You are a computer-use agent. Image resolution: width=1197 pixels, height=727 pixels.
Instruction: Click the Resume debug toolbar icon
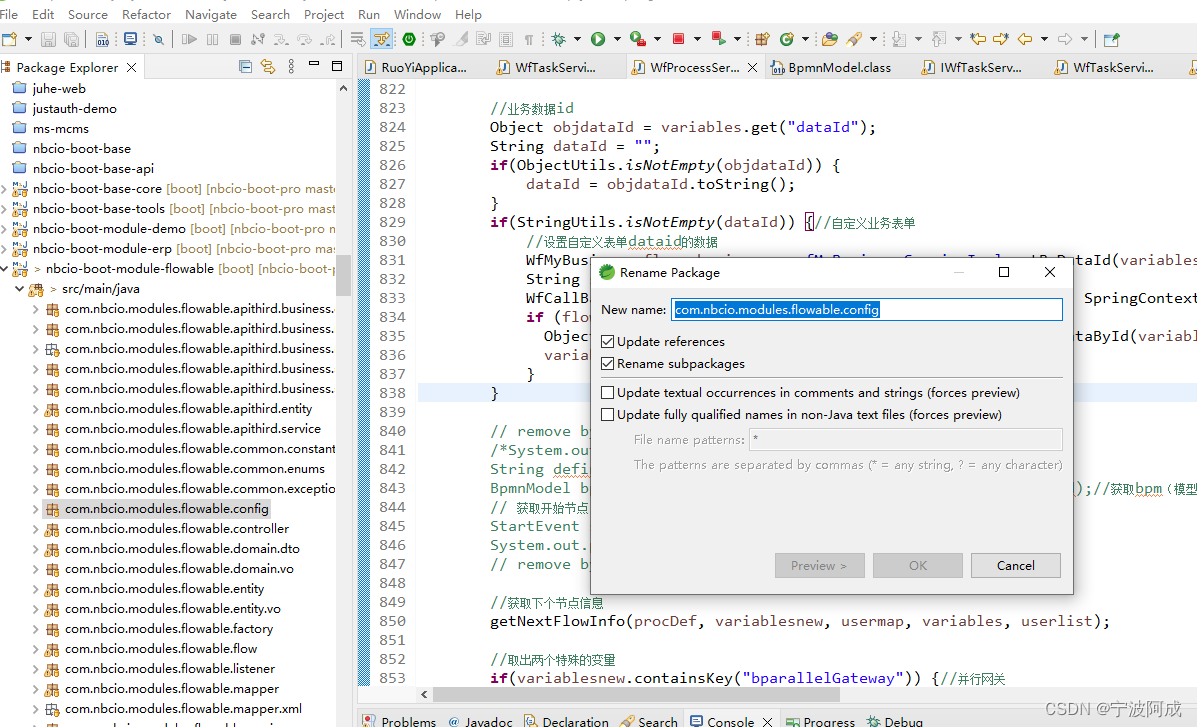[189, 39]
